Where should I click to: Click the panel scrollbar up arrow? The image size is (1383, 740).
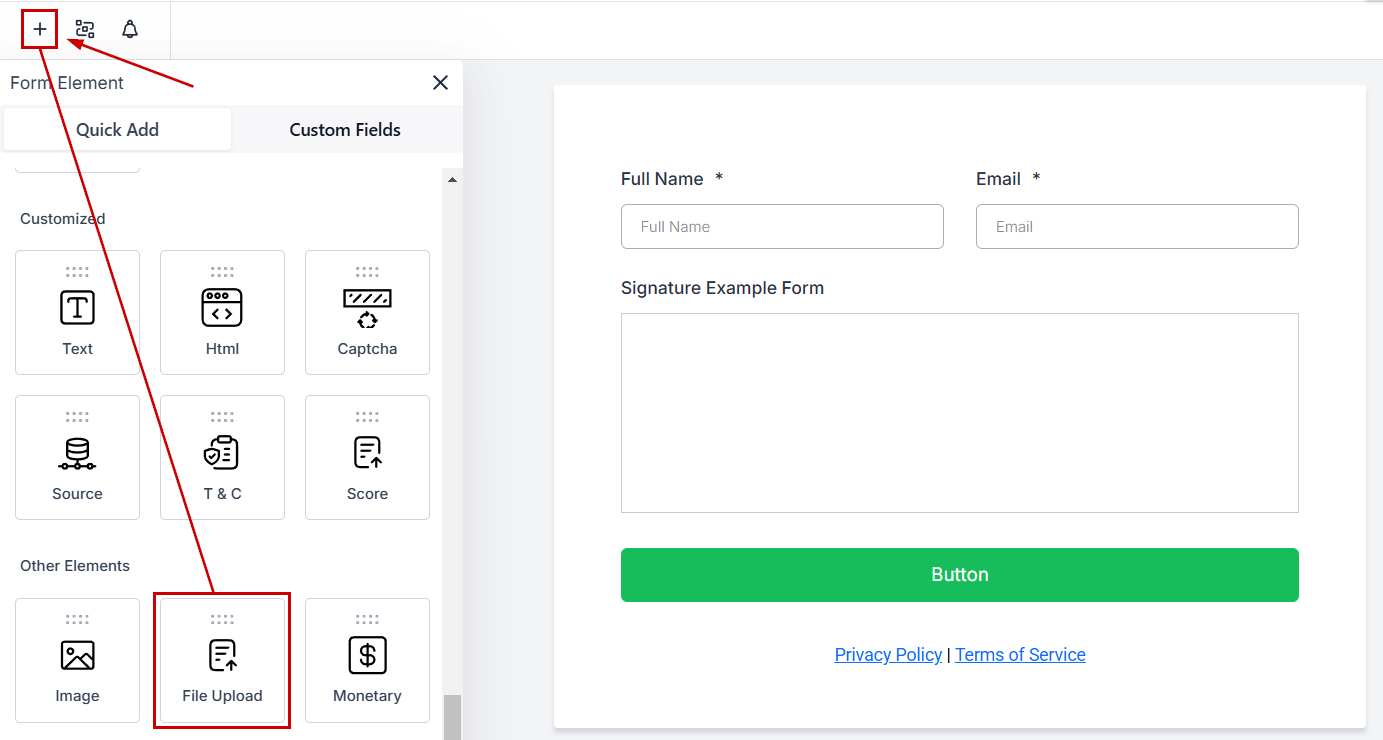pos(452,180)
